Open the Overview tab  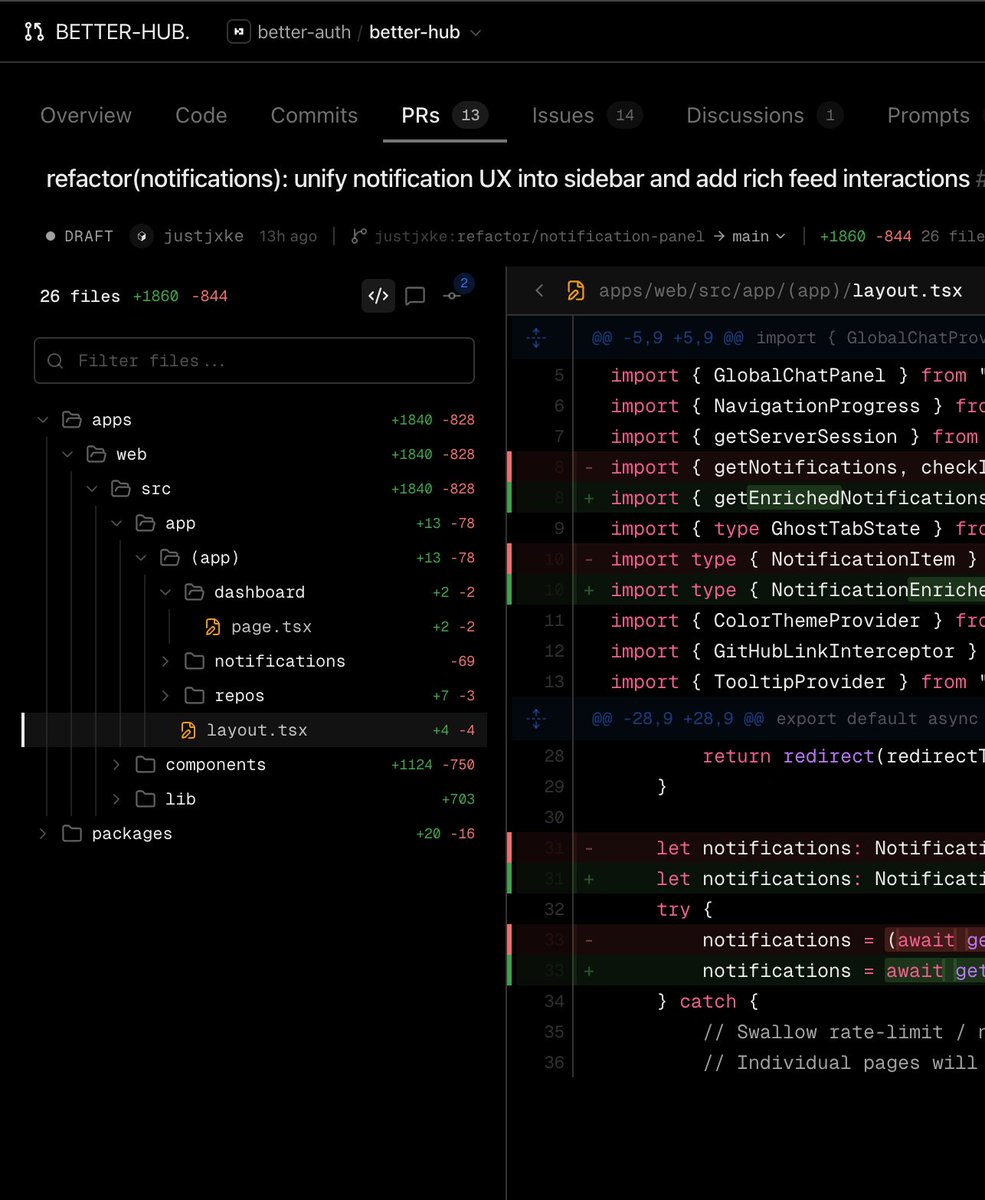[x=86, y=115]
